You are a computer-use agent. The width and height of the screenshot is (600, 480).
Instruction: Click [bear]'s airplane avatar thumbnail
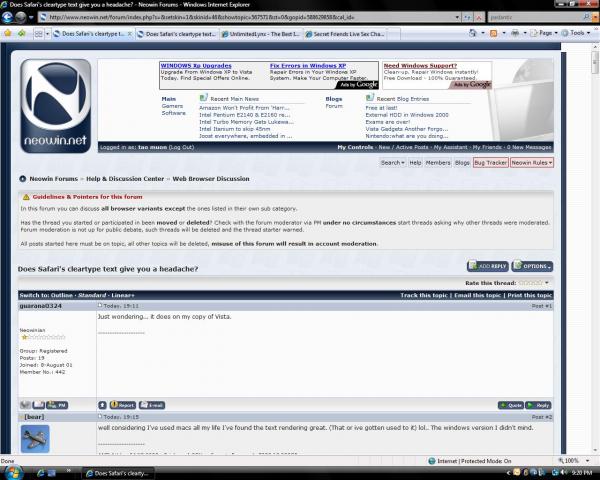coord(35,439)
